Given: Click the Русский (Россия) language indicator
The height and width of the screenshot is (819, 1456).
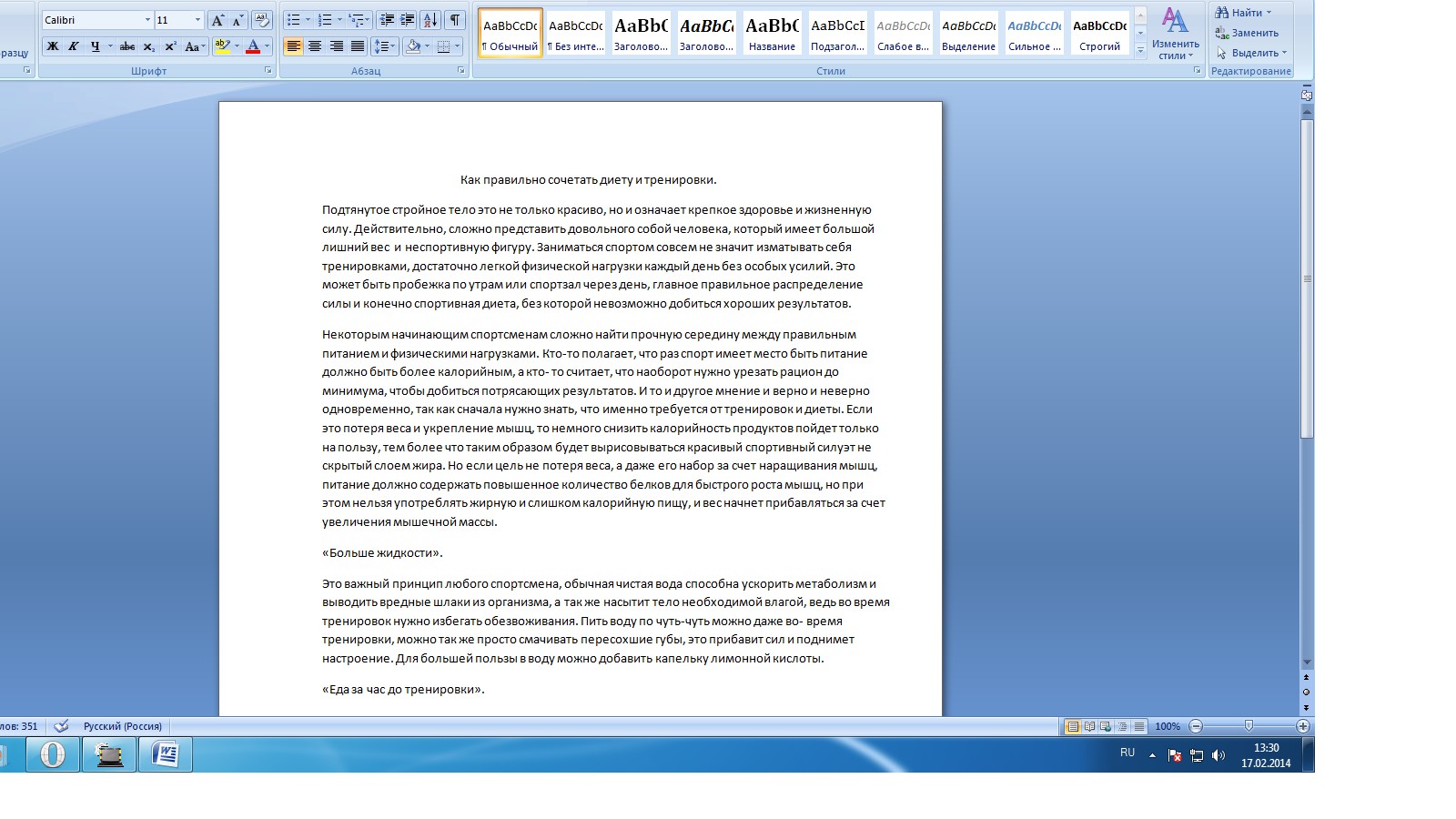Looking at the screenshot, I should (123, 726).
